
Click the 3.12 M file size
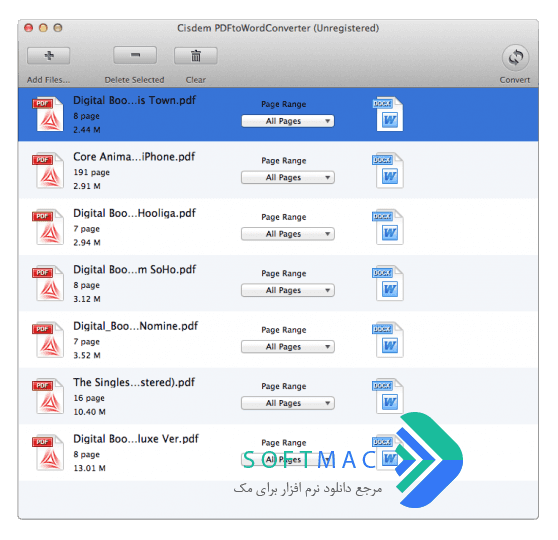pos(87,299)
